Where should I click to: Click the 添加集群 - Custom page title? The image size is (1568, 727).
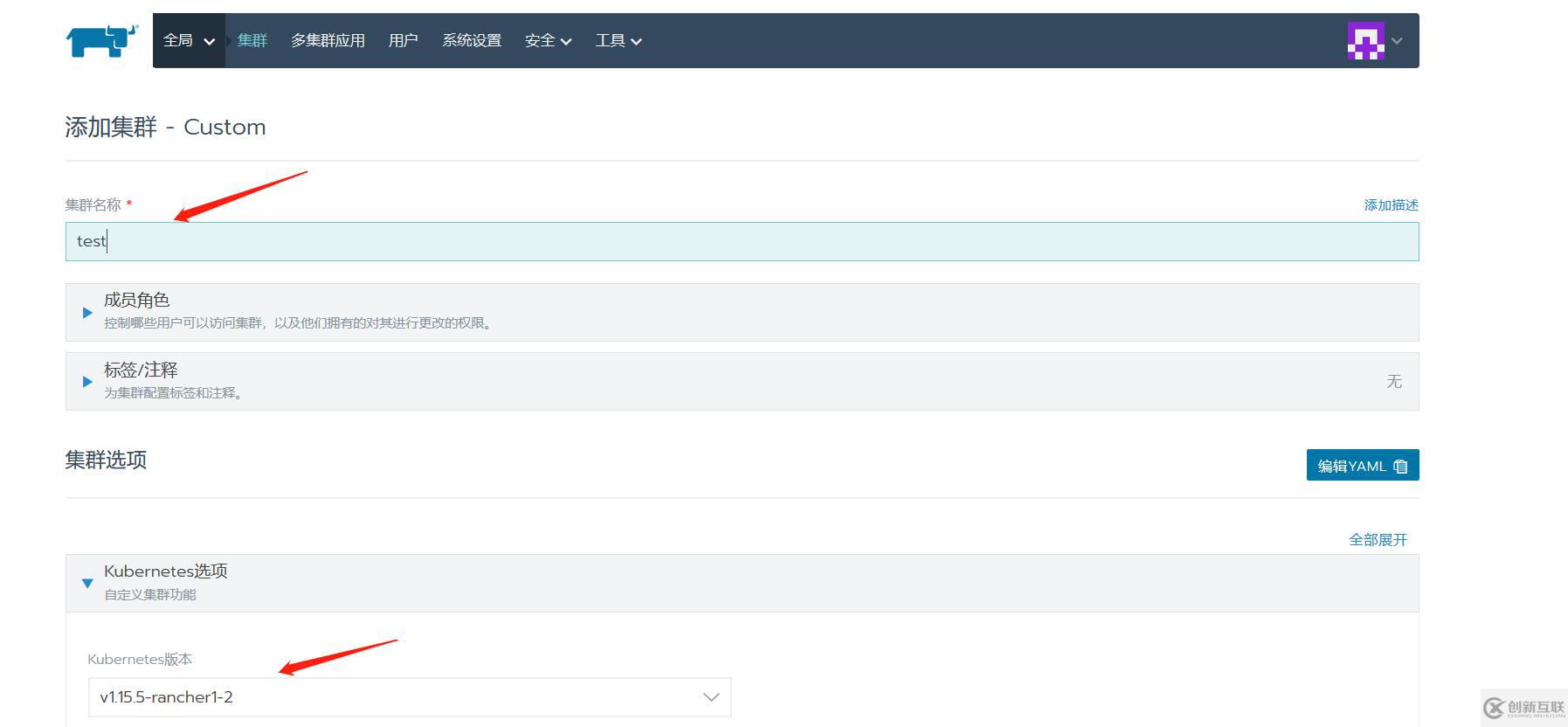[165, 127]
